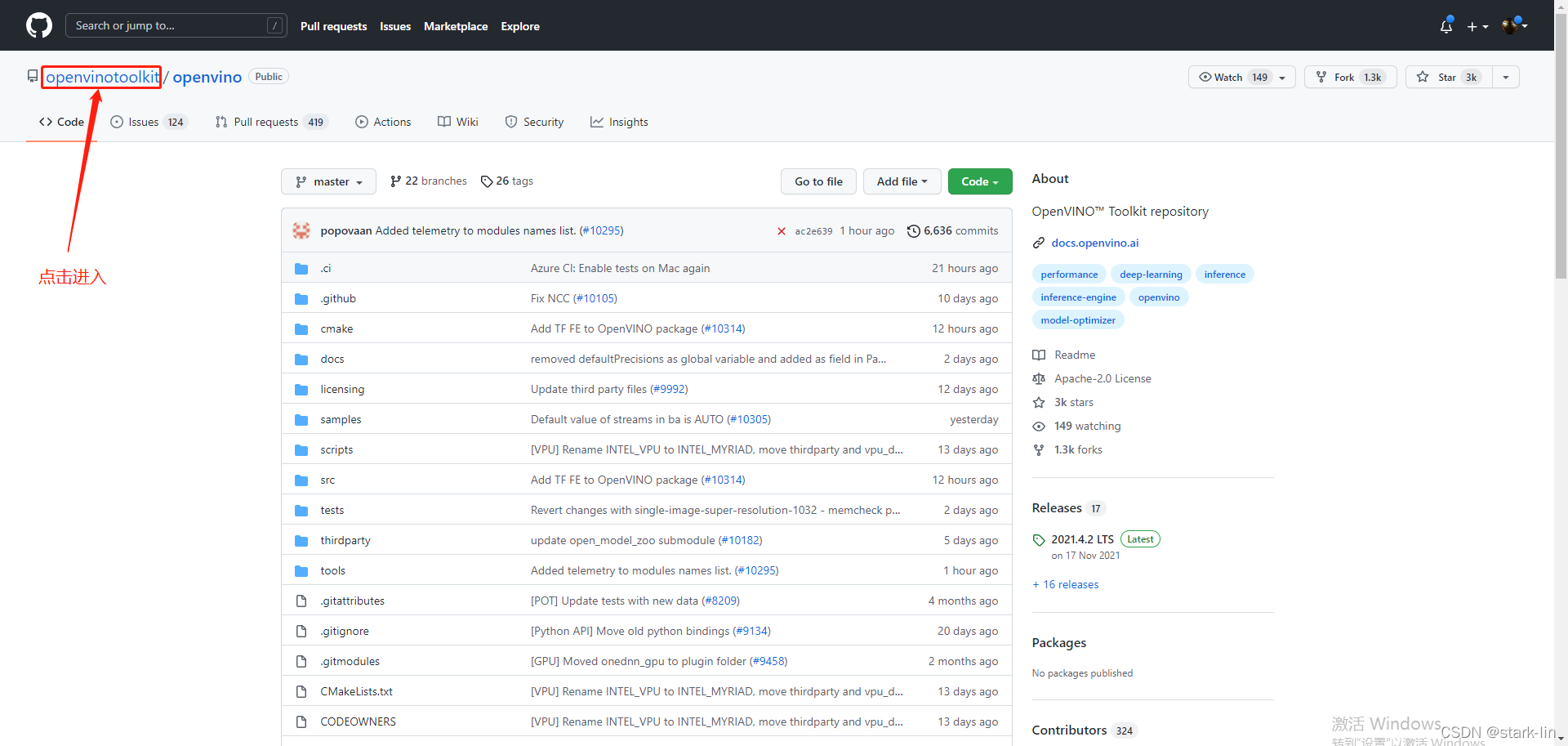
Task: Open the .github folder
Action: 338,298
